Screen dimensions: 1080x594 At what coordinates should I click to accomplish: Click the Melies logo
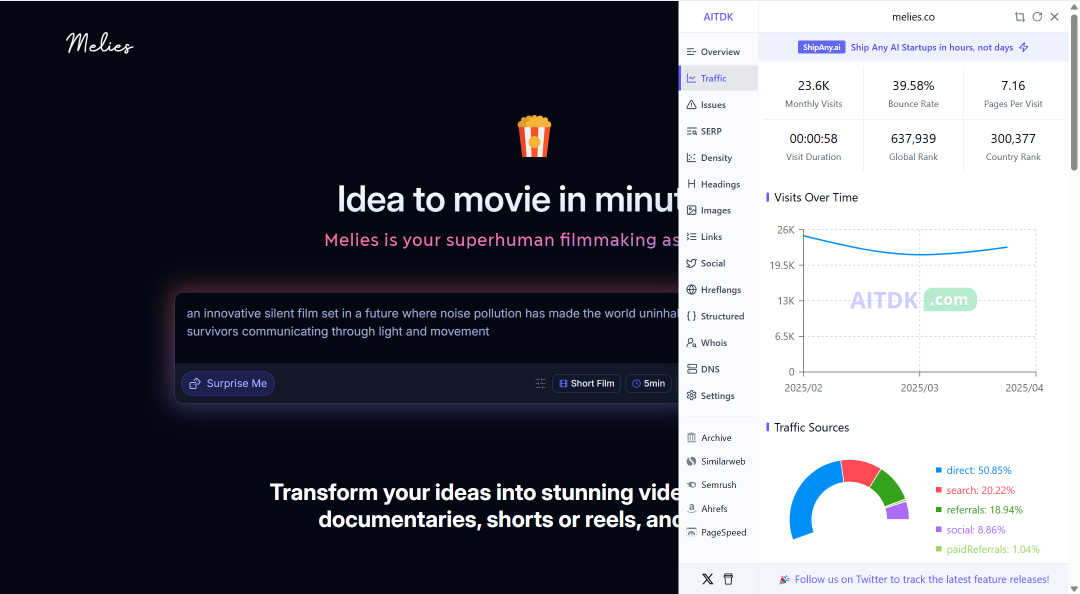tap(99, 43)
